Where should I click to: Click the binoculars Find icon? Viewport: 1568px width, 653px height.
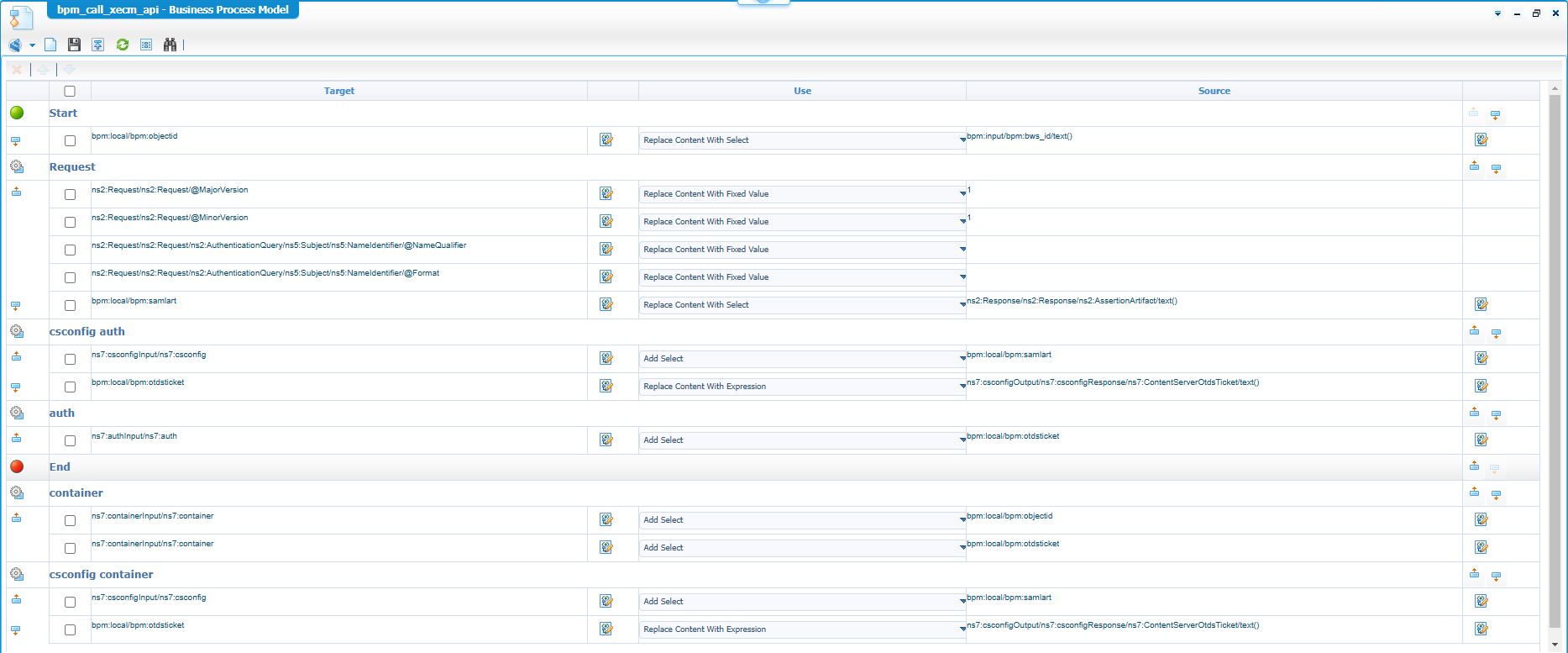(x=170, y=45)
